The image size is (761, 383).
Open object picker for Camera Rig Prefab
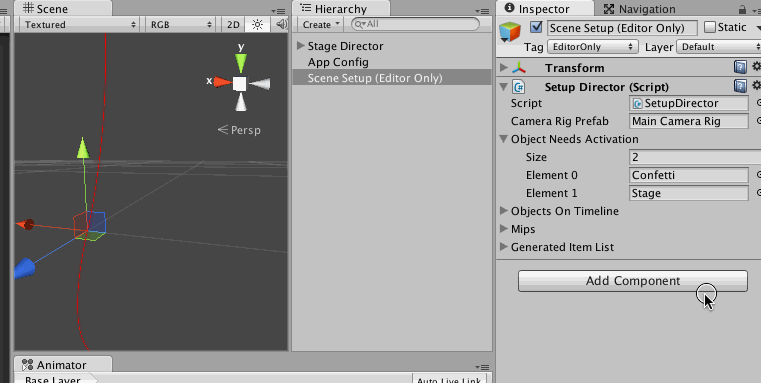click(758, 121)
